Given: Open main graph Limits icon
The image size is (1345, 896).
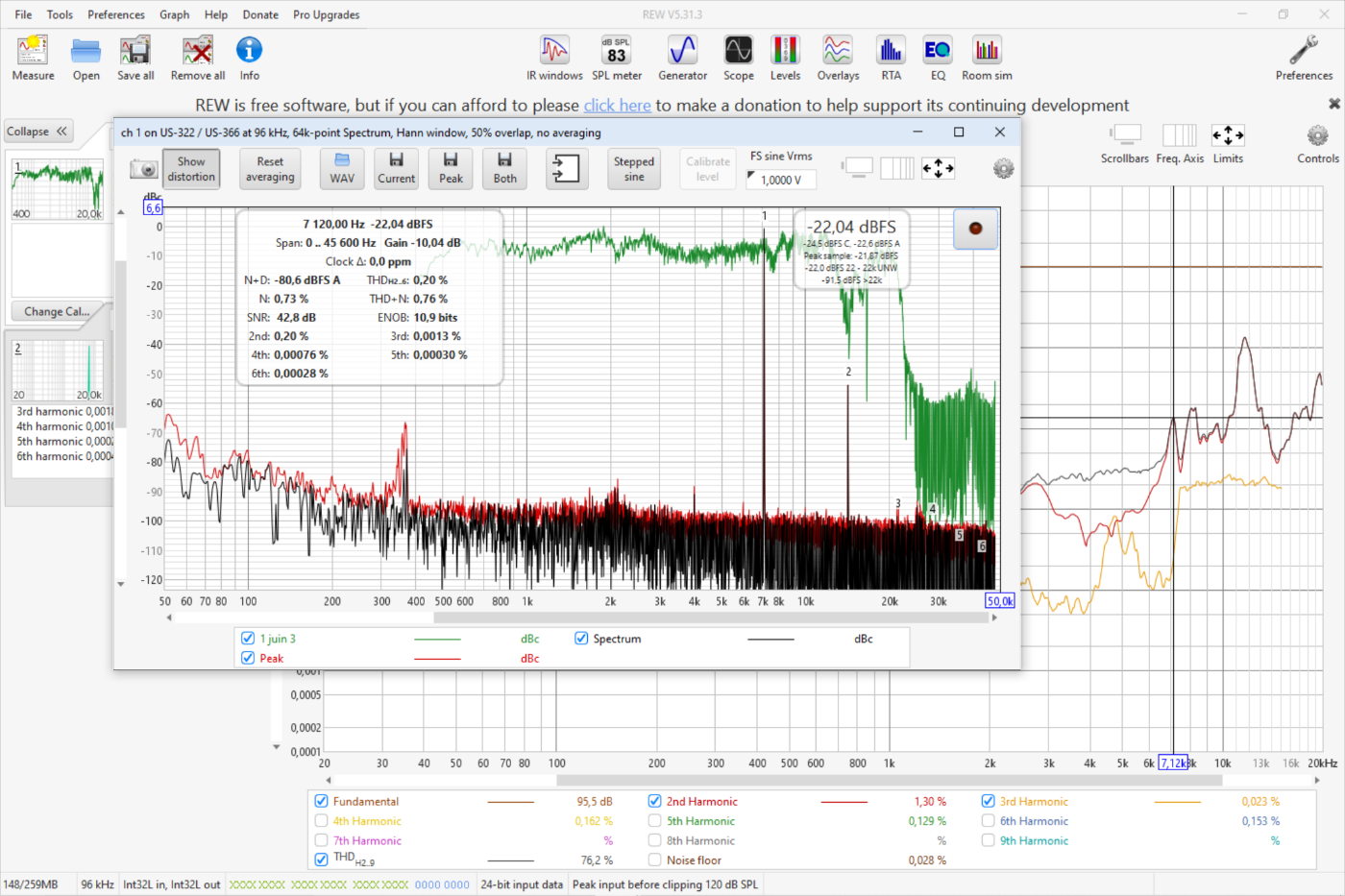Looking at the screenshot, I should tap(1228, 135).
